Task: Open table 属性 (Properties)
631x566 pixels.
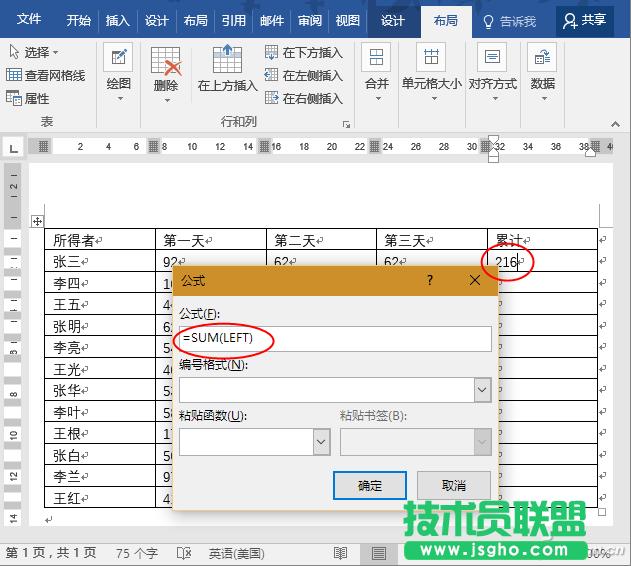Action: [28, 99]
